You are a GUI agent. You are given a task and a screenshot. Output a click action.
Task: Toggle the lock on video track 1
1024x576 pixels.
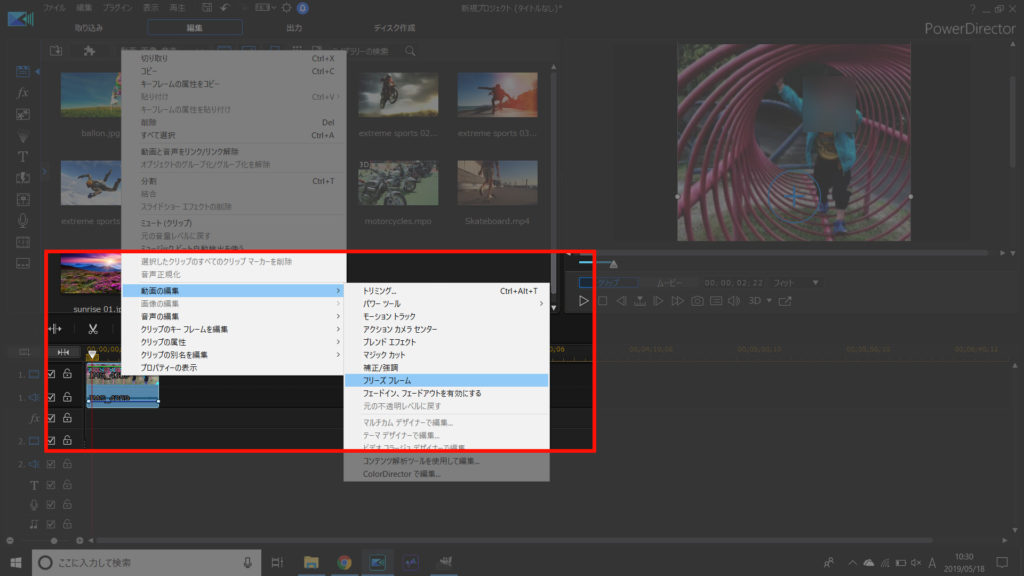[x=67, y=374]
